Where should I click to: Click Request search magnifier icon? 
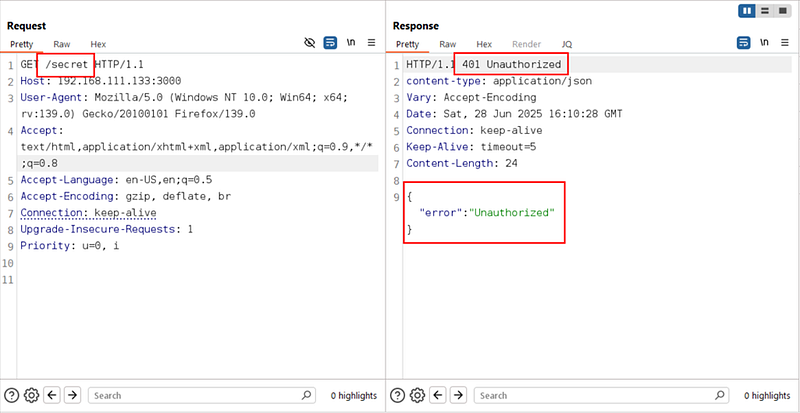click(306, 395)
